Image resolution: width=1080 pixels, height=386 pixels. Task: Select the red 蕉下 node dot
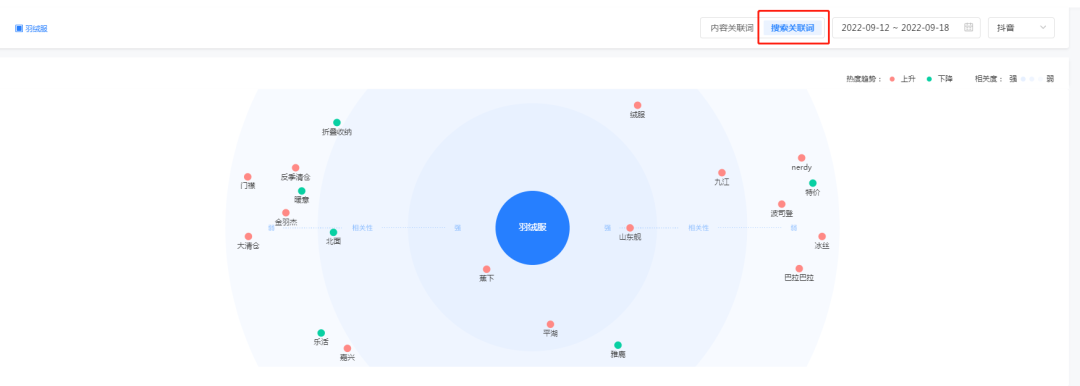[x=486, y=269]
